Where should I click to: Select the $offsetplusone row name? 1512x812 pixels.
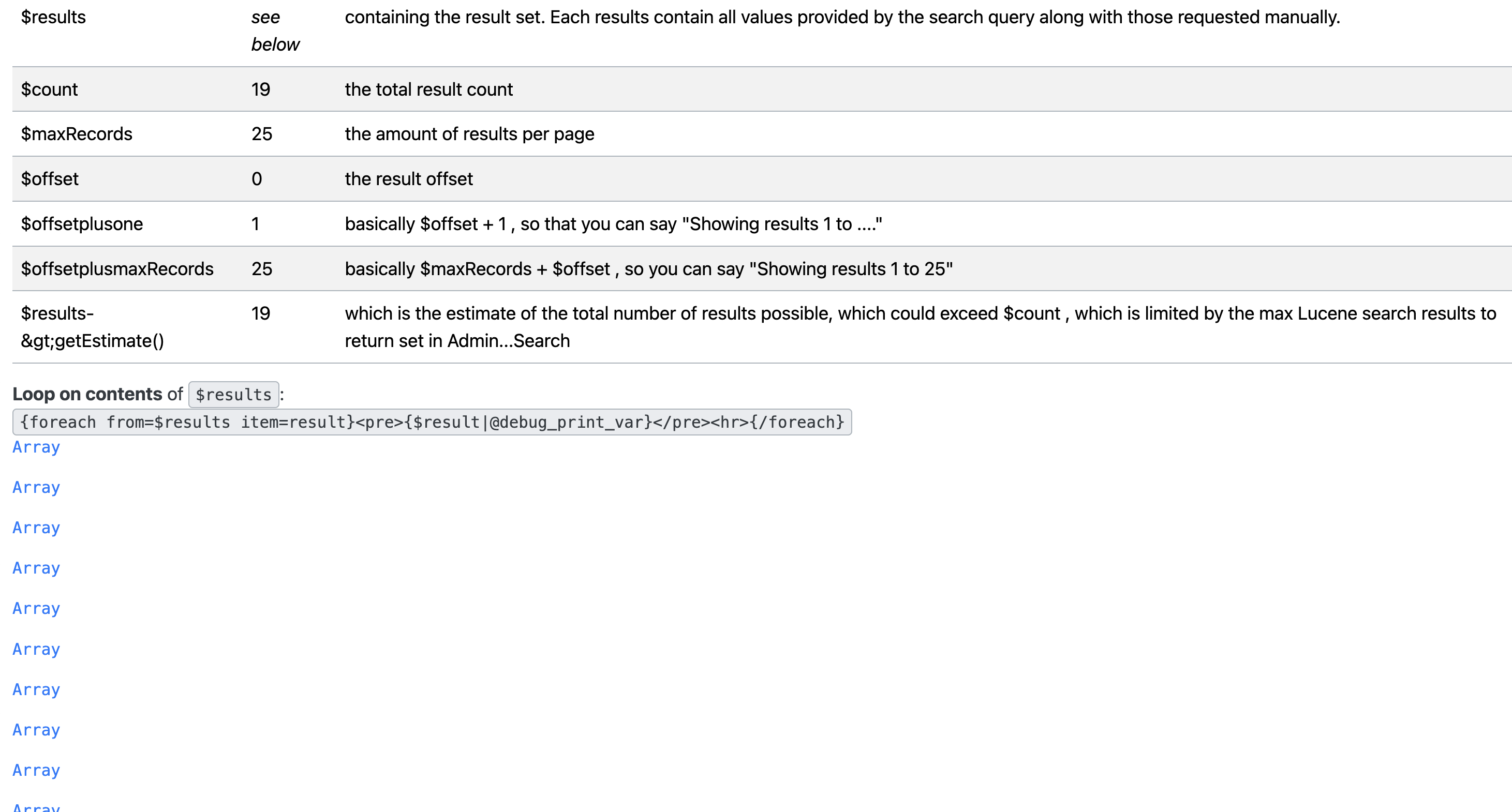coord(82,223)
